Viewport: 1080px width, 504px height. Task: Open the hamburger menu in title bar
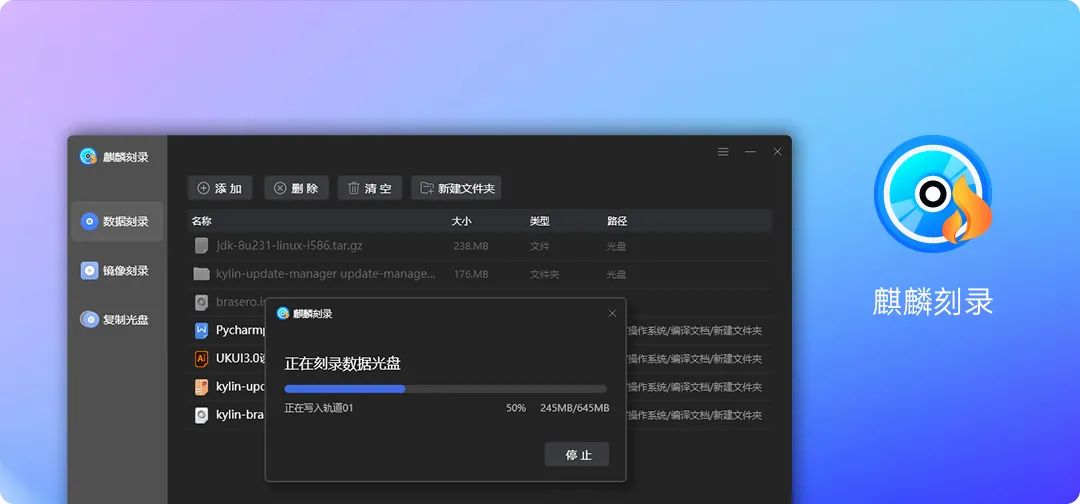[x=723, y=151]
